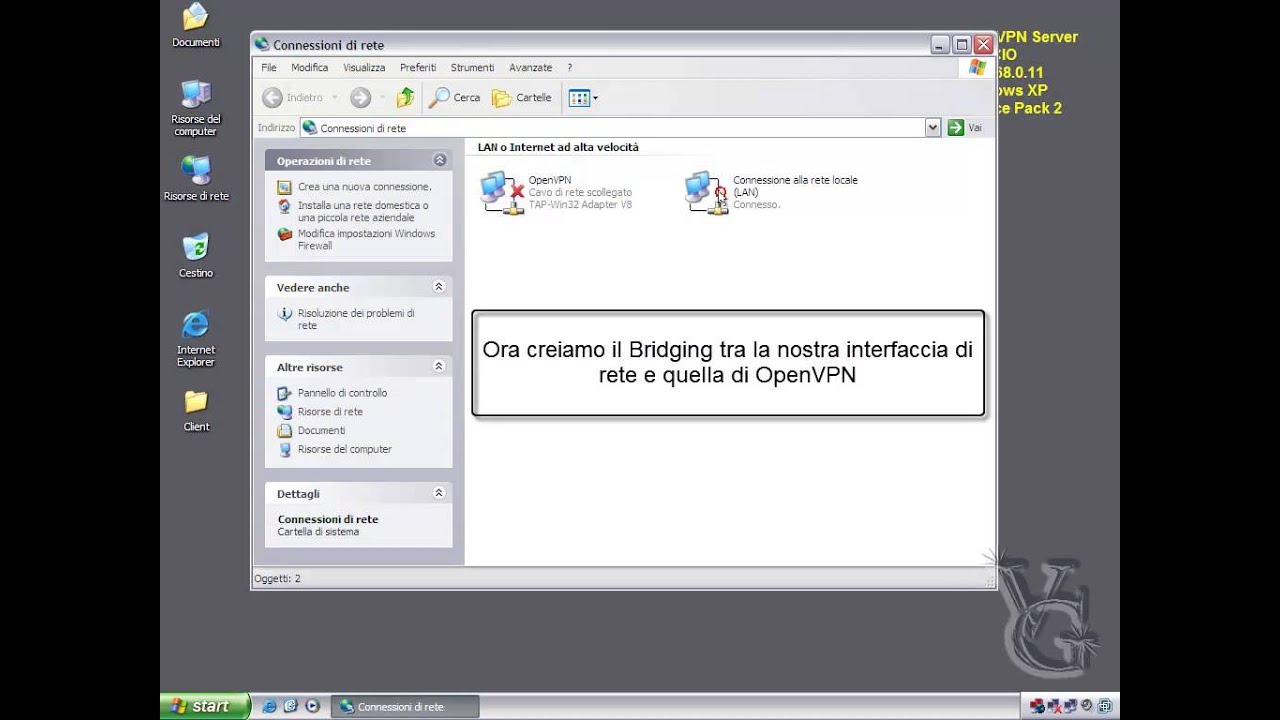Open the Avanzate menu
The image size is (1280, 720).
coord(530,67)
